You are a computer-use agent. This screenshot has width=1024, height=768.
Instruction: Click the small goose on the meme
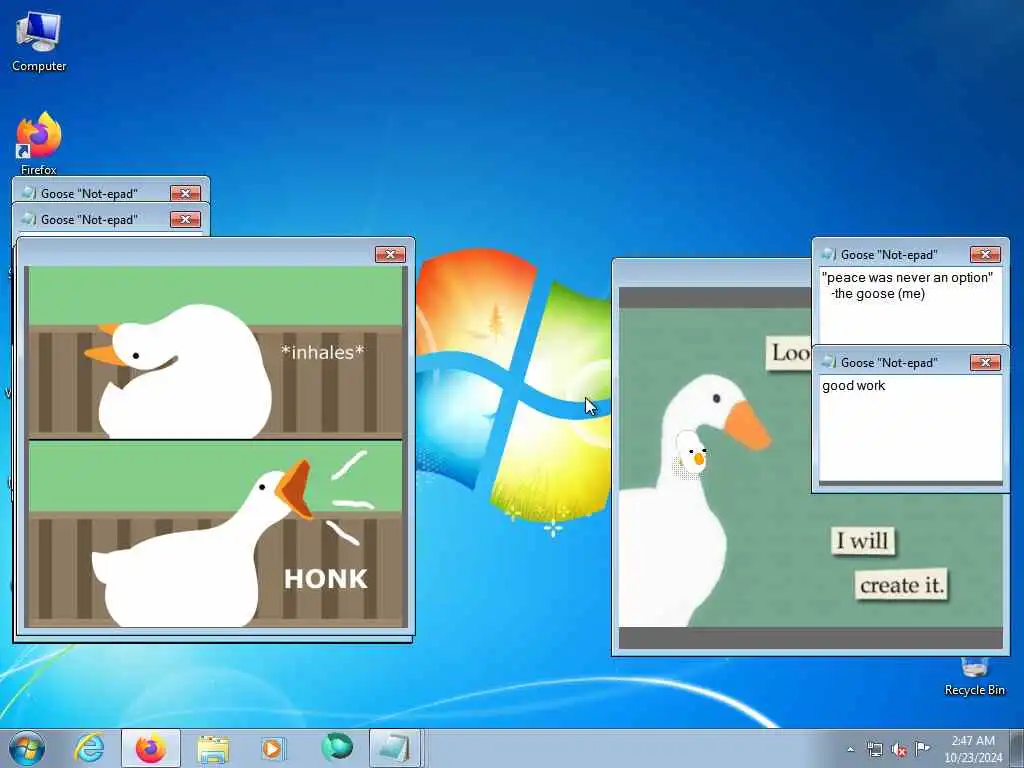[x=691, y=454]
